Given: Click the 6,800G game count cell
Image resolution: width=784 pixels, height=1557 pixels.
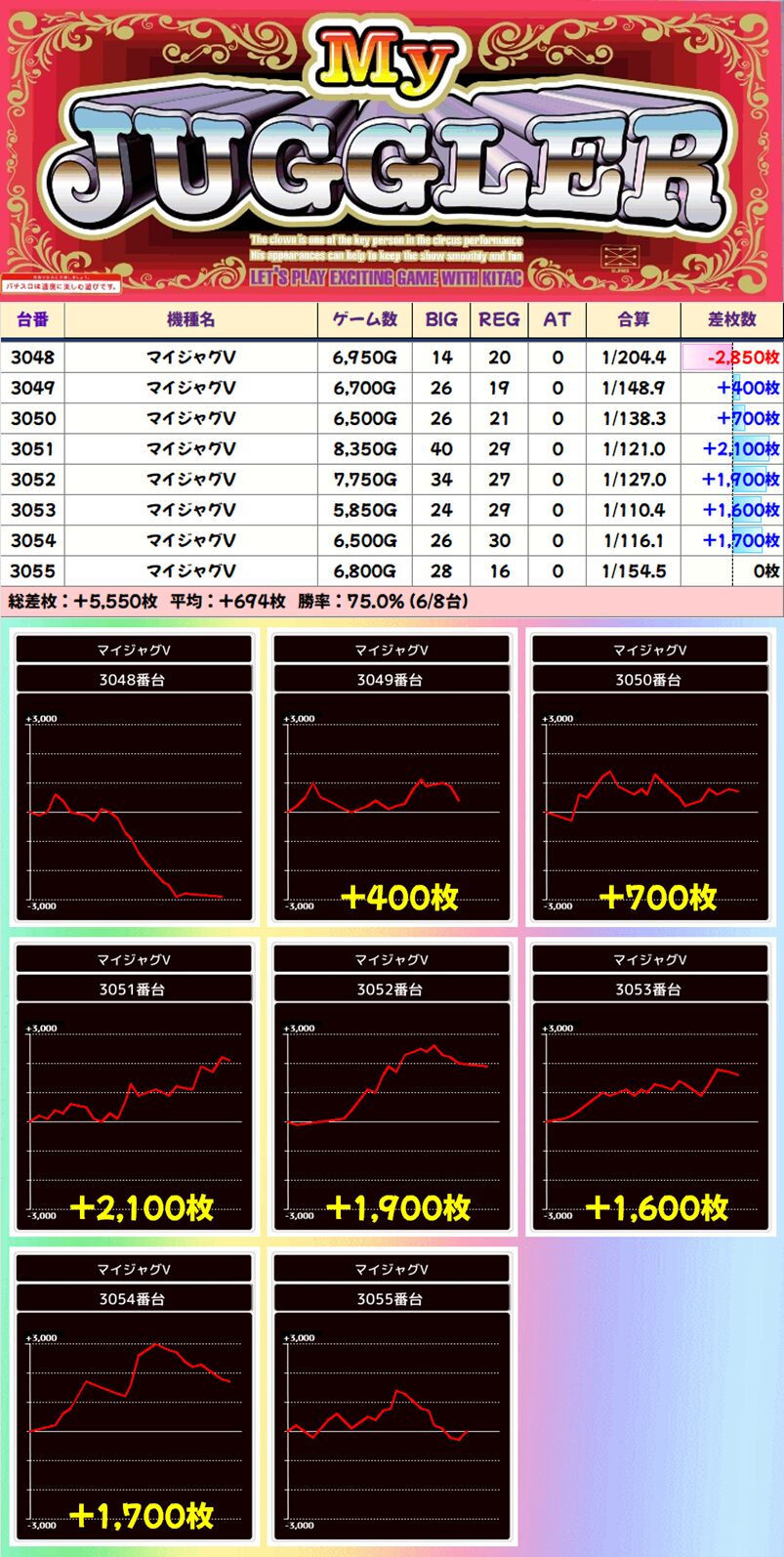Looking at the screenshot, I should coord(365,571).
